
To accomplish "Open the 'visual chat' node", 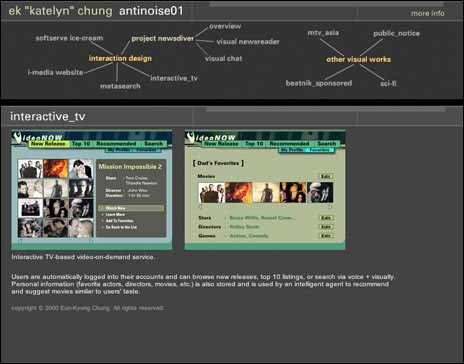I will tap(224, 58).
